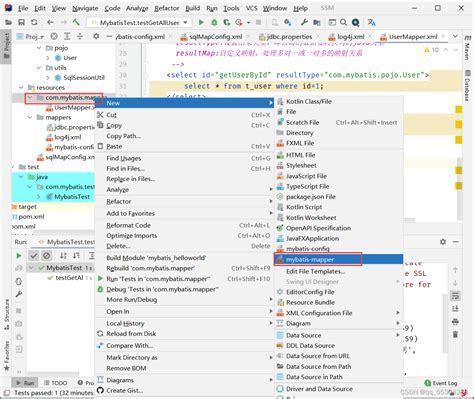Click the Build project hammer icon
Image resolution: width=474 pixels, height=399 pixels.
(76, 22)
